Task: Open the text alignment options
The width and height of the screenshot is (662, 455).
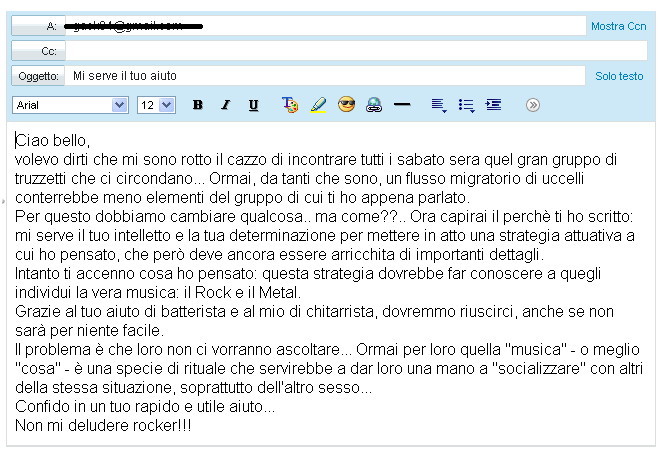Action: pos(439,105)
